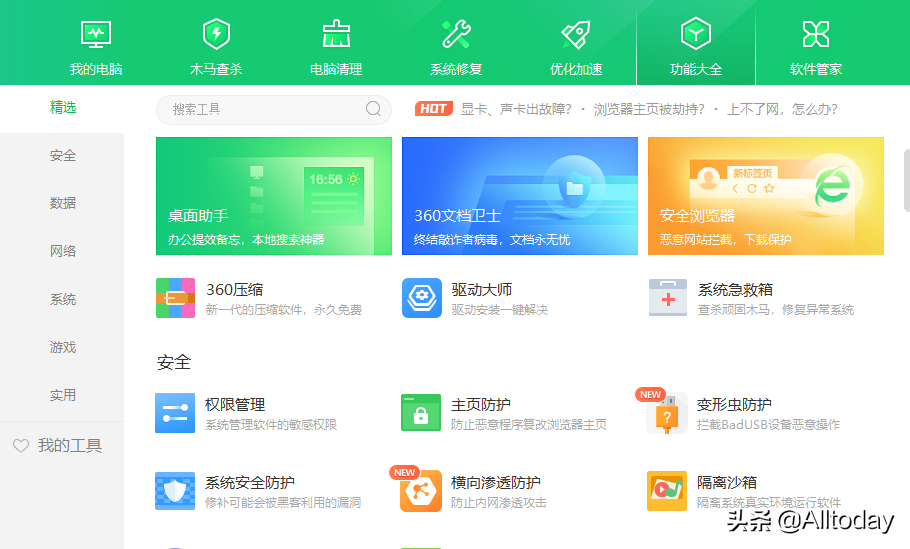This screenshot has height=549, width=910.
Task: Select the 实用 sidebar category
Action: [63, 395]
